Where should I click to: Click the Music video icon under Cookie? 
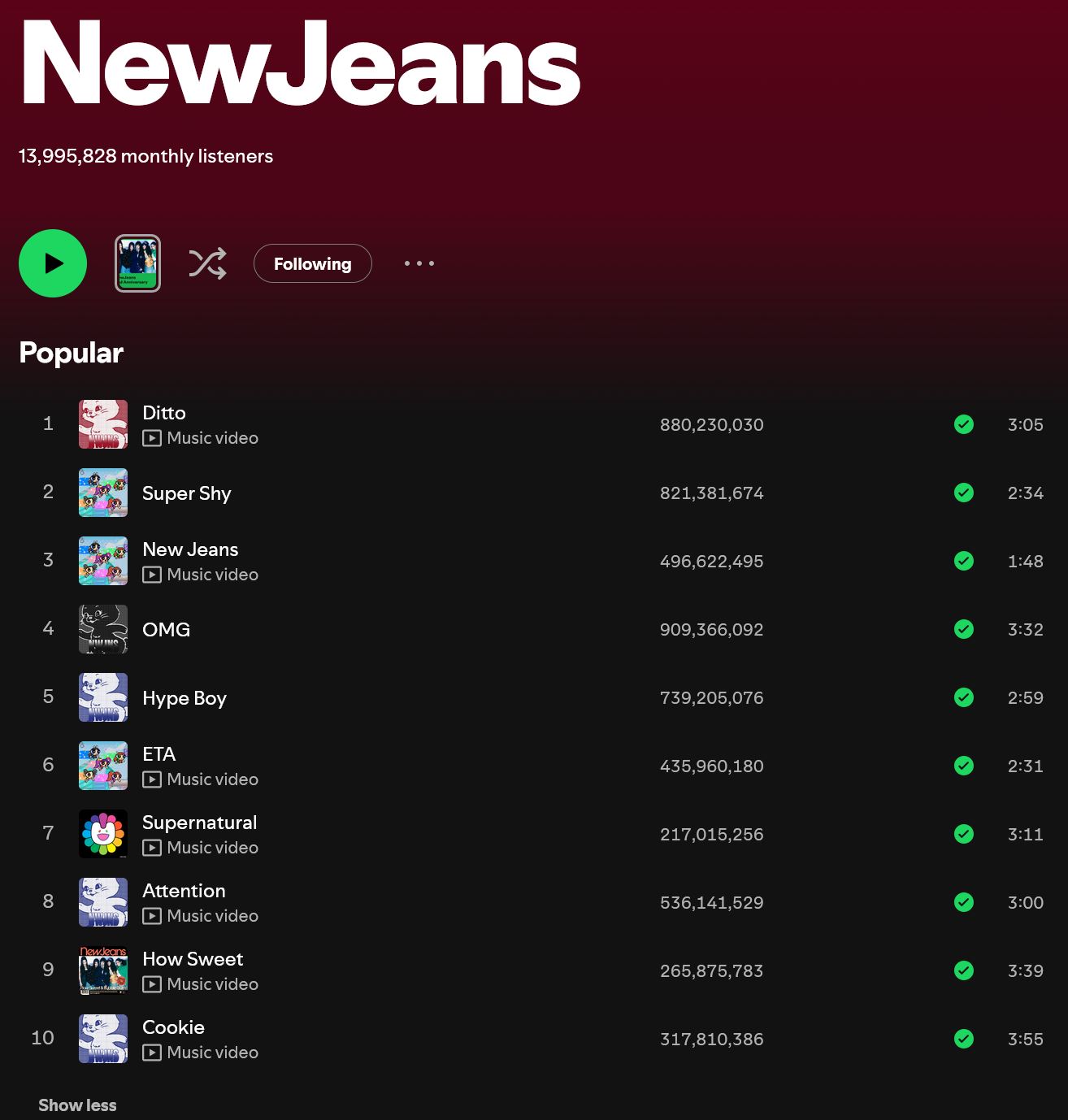click(x=151, y=1053)
